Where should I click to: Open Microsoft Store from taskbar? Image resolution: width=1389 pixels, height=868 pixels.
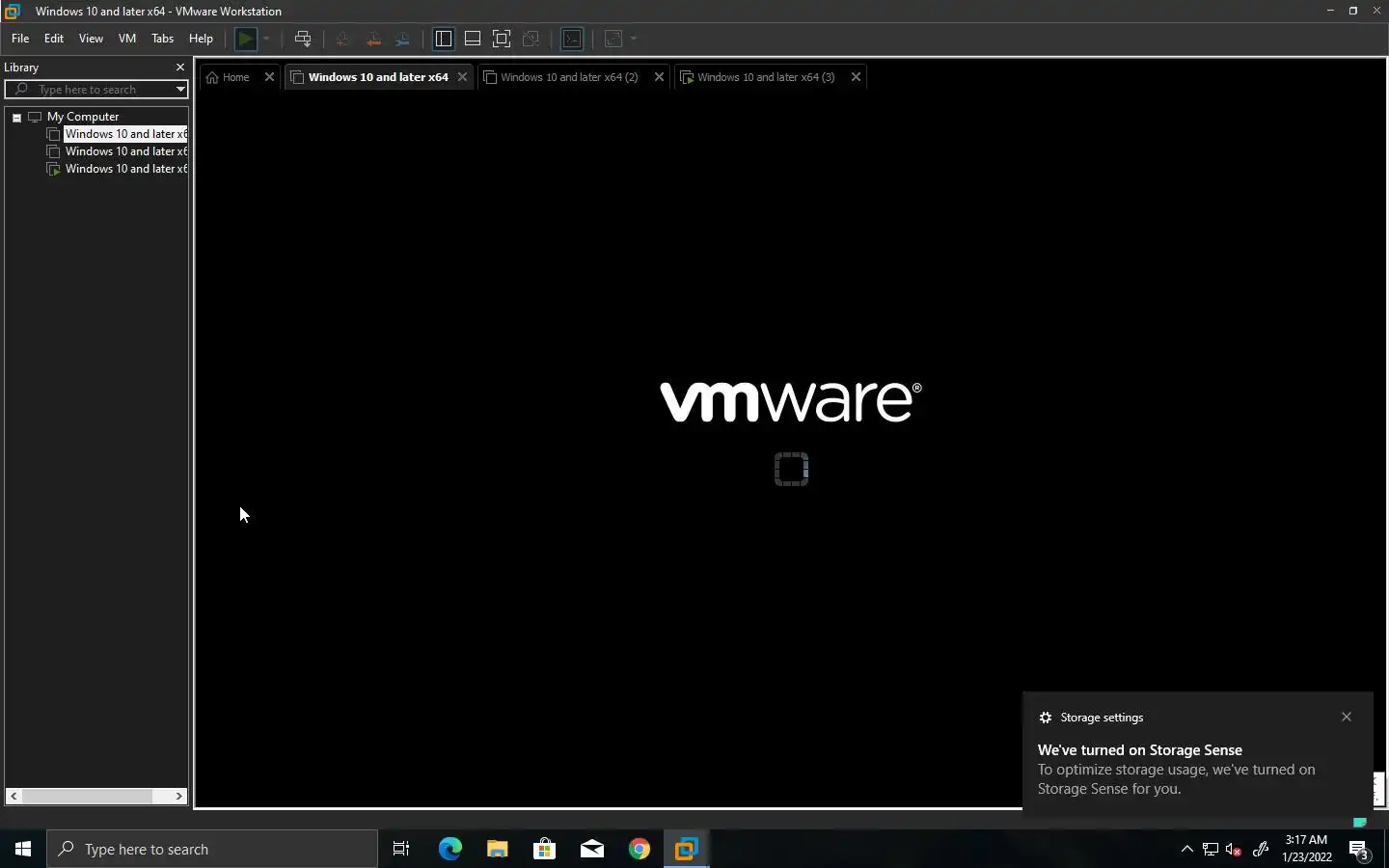pos(544,849)
